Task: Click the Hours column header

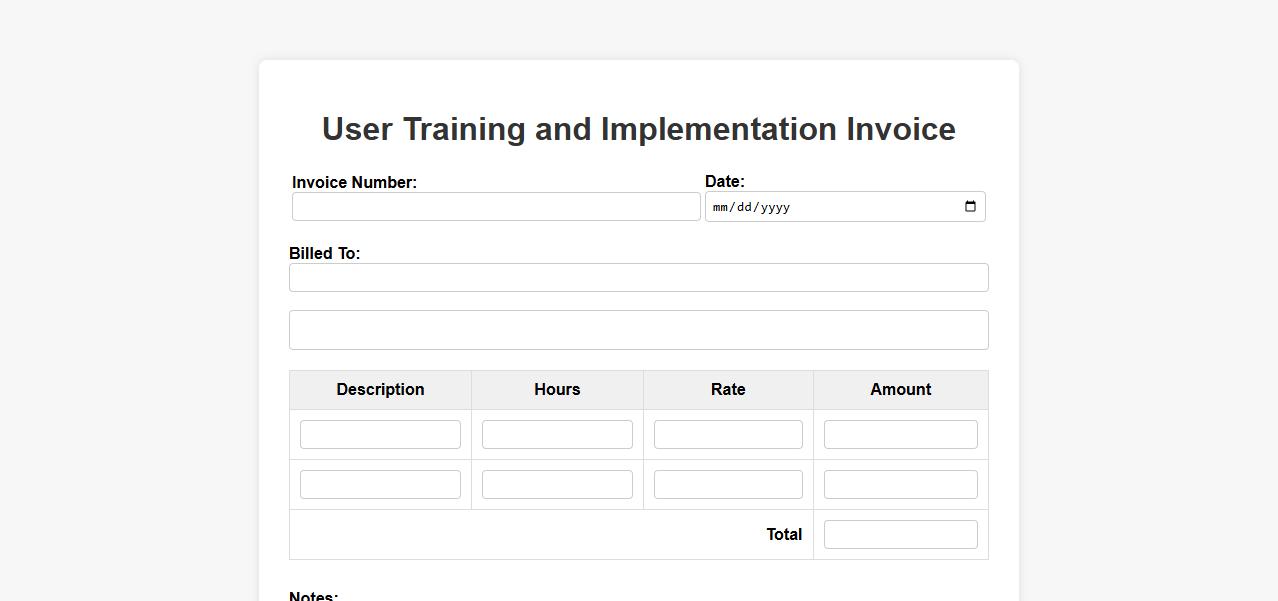Action: 557,390
